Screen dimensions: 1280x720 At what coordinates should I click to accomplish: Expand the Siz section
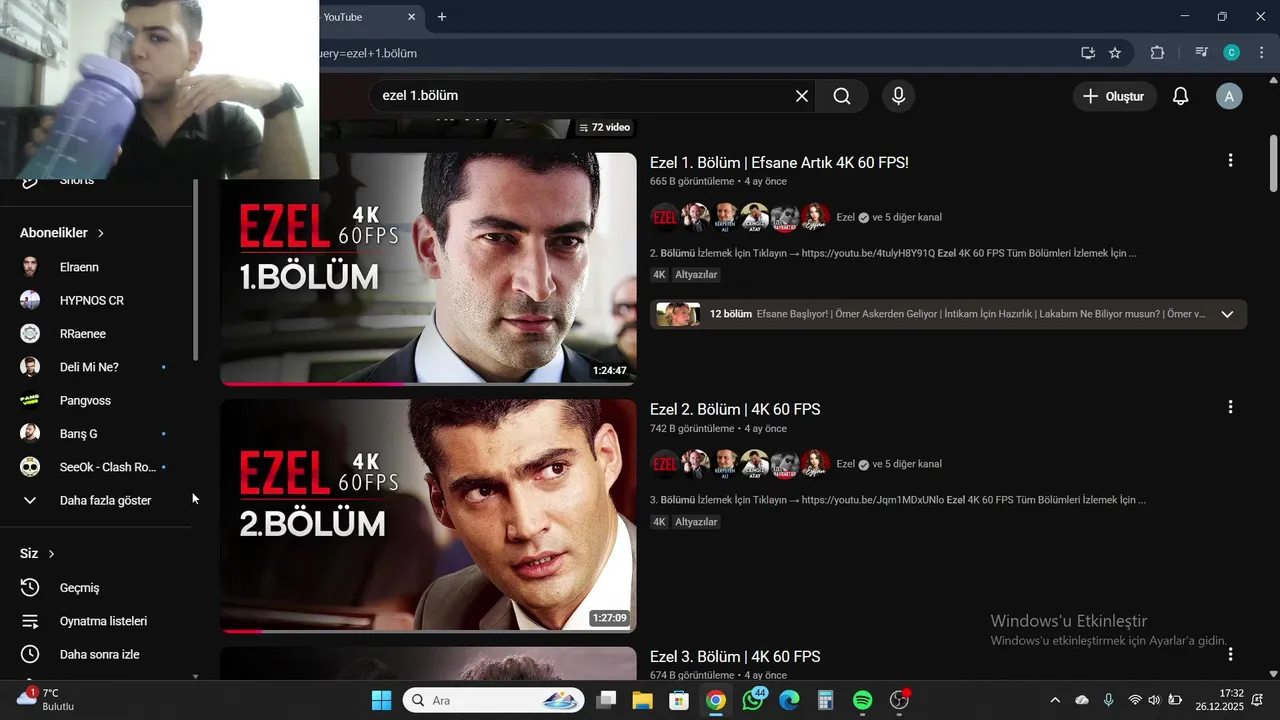pyautogui.click(x=37, y=553)
